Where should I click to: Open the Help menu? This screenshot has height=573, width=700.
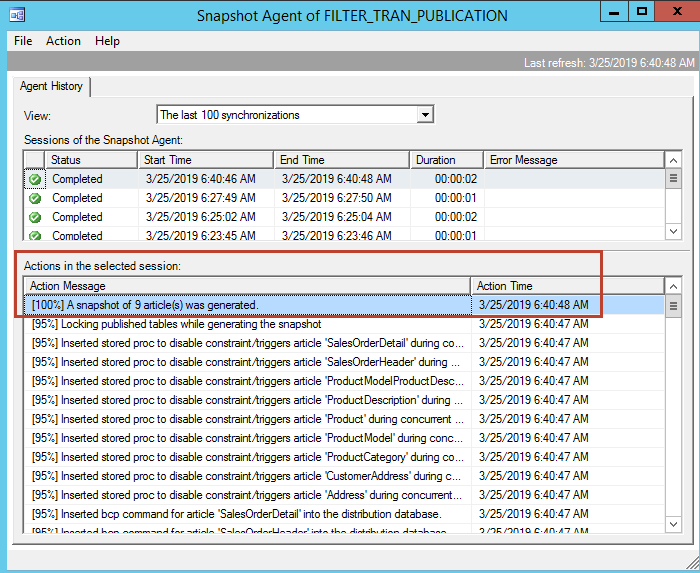(x=107, y=41)
